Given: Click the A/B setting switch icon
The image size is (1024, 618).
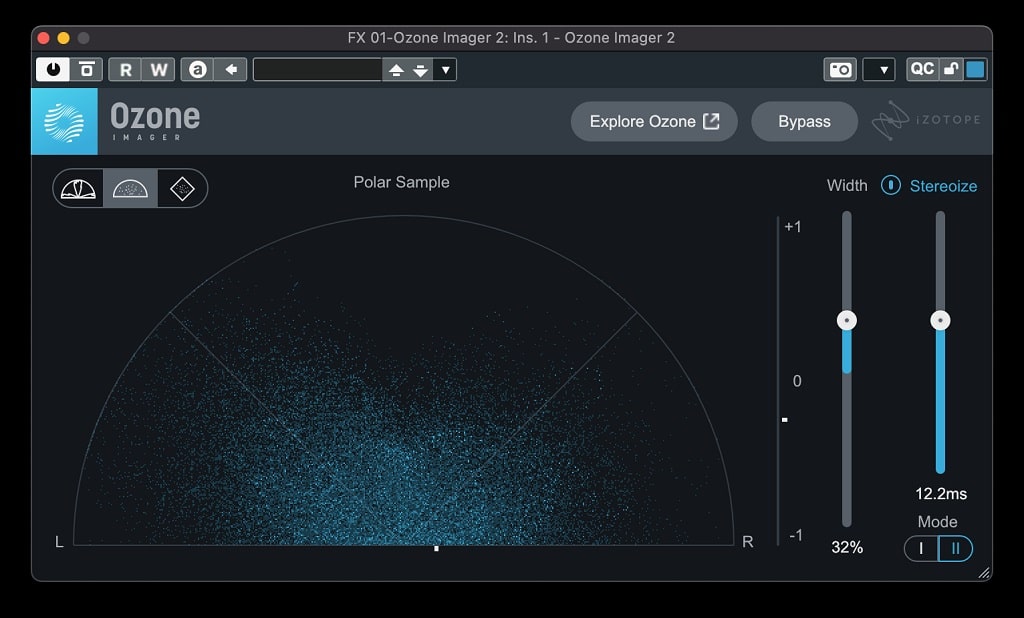Looking at the screenshot, I should point(197,69).
